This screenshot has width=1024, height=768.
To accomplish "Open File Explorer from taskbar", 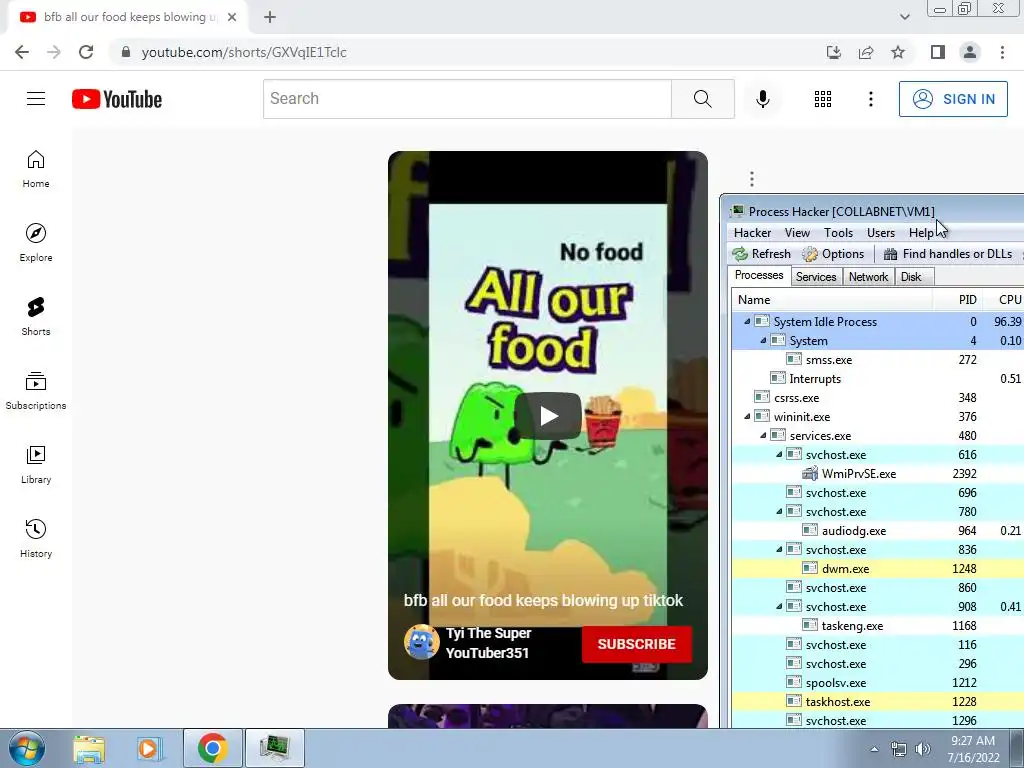I will [x=89, y=748].
